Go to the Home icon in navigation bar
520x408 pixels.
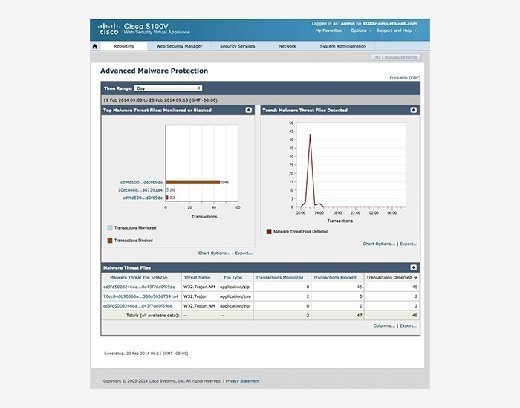(x=95, y=46)
